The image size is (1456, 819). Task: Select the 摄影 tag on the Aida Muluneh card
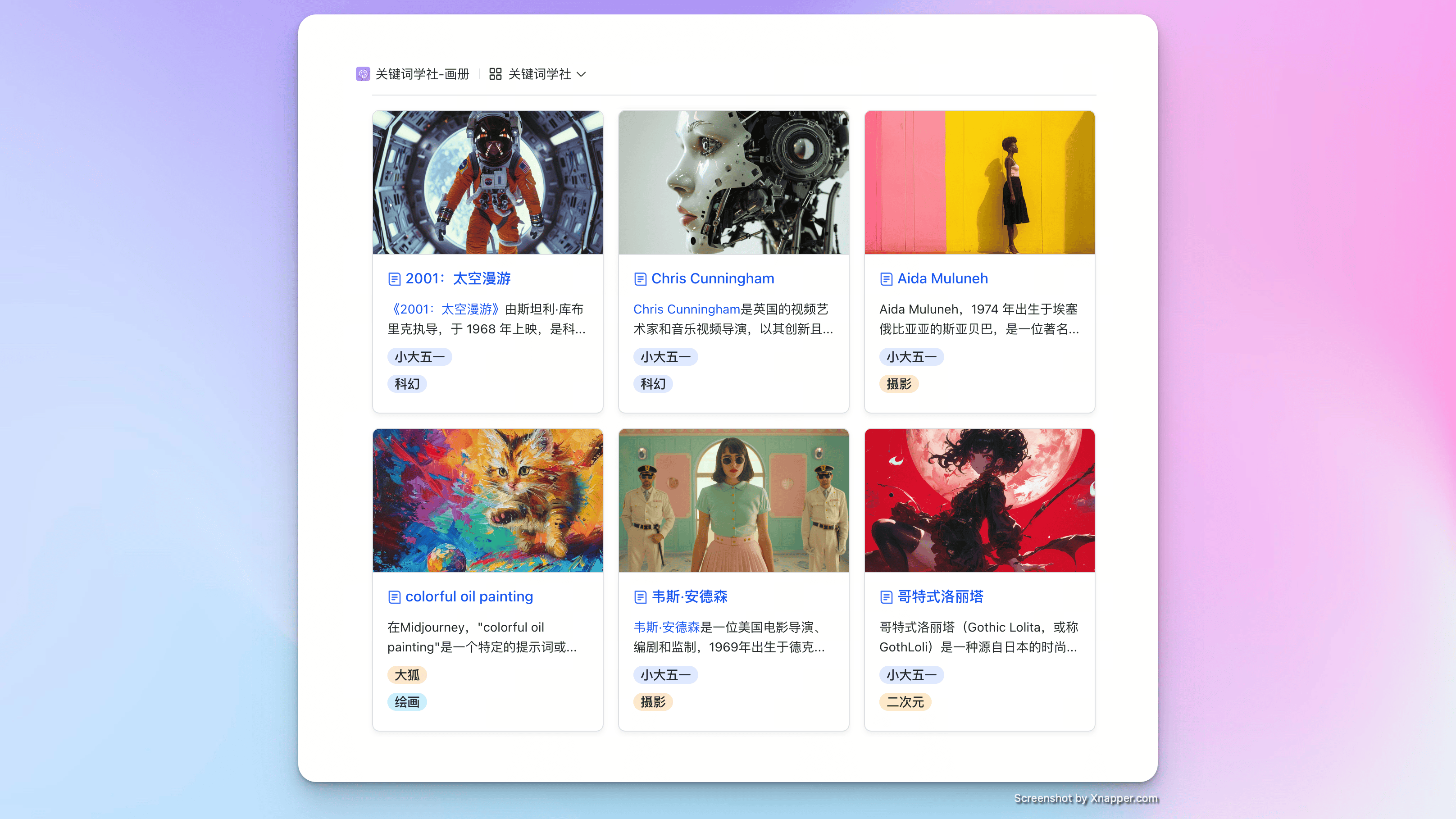[899, 383]
